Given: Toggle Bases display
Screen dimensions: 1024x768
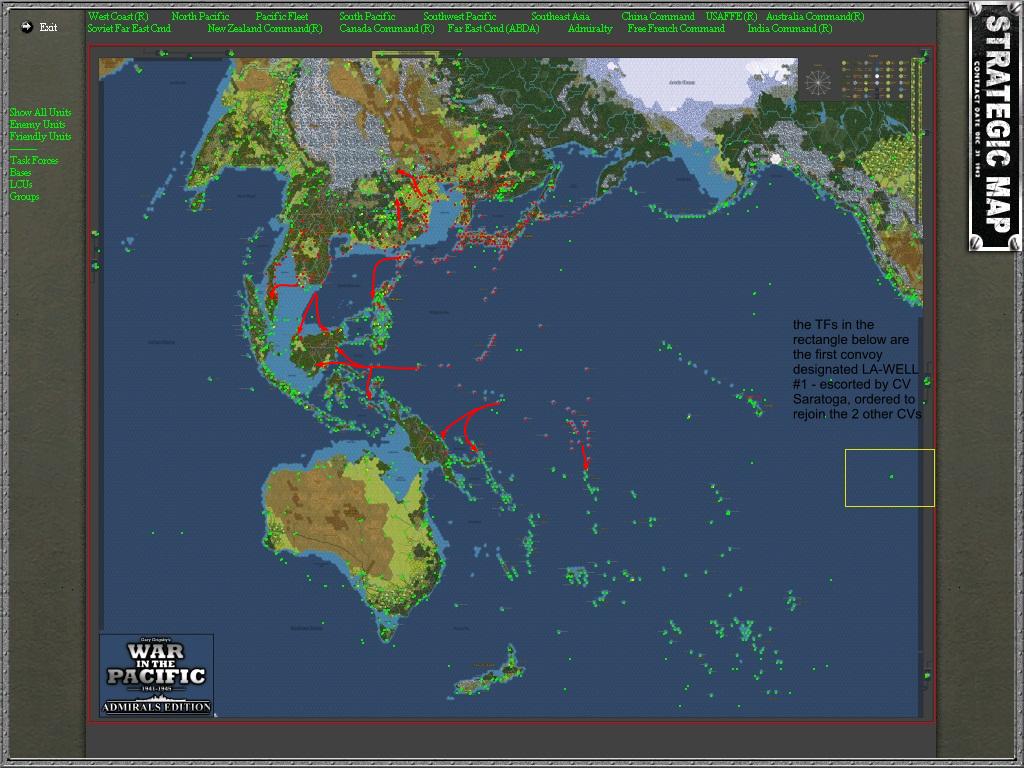Looking at the screenshot, I should [20, 172].
